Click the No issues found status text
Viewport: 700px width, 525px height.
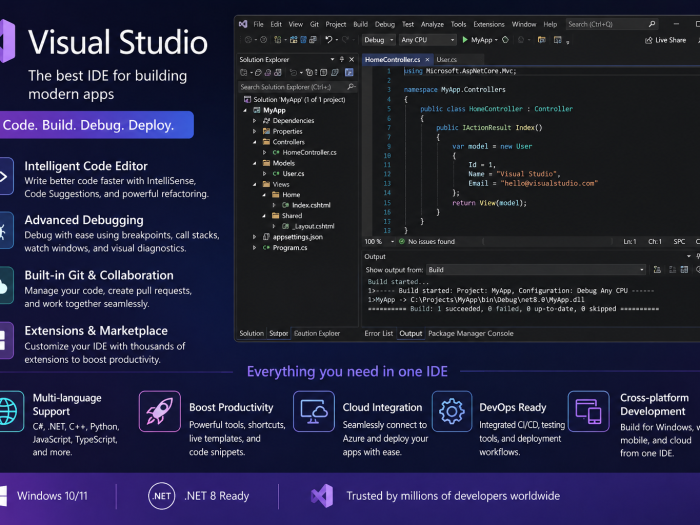point(431,242)
